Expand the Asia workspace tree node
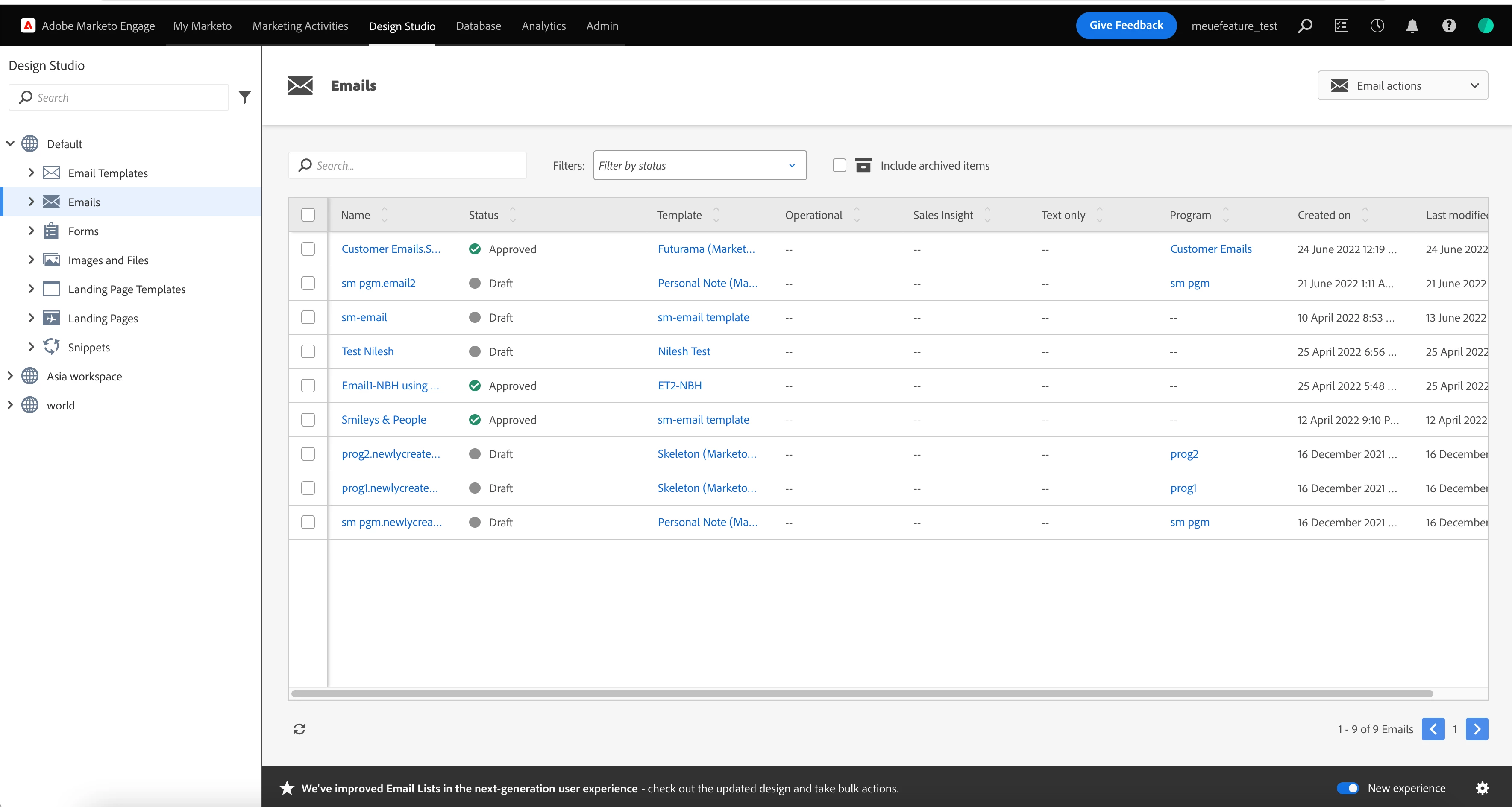Image resolution: width=1512 pixels, height=807 pixels. point(10,376)
